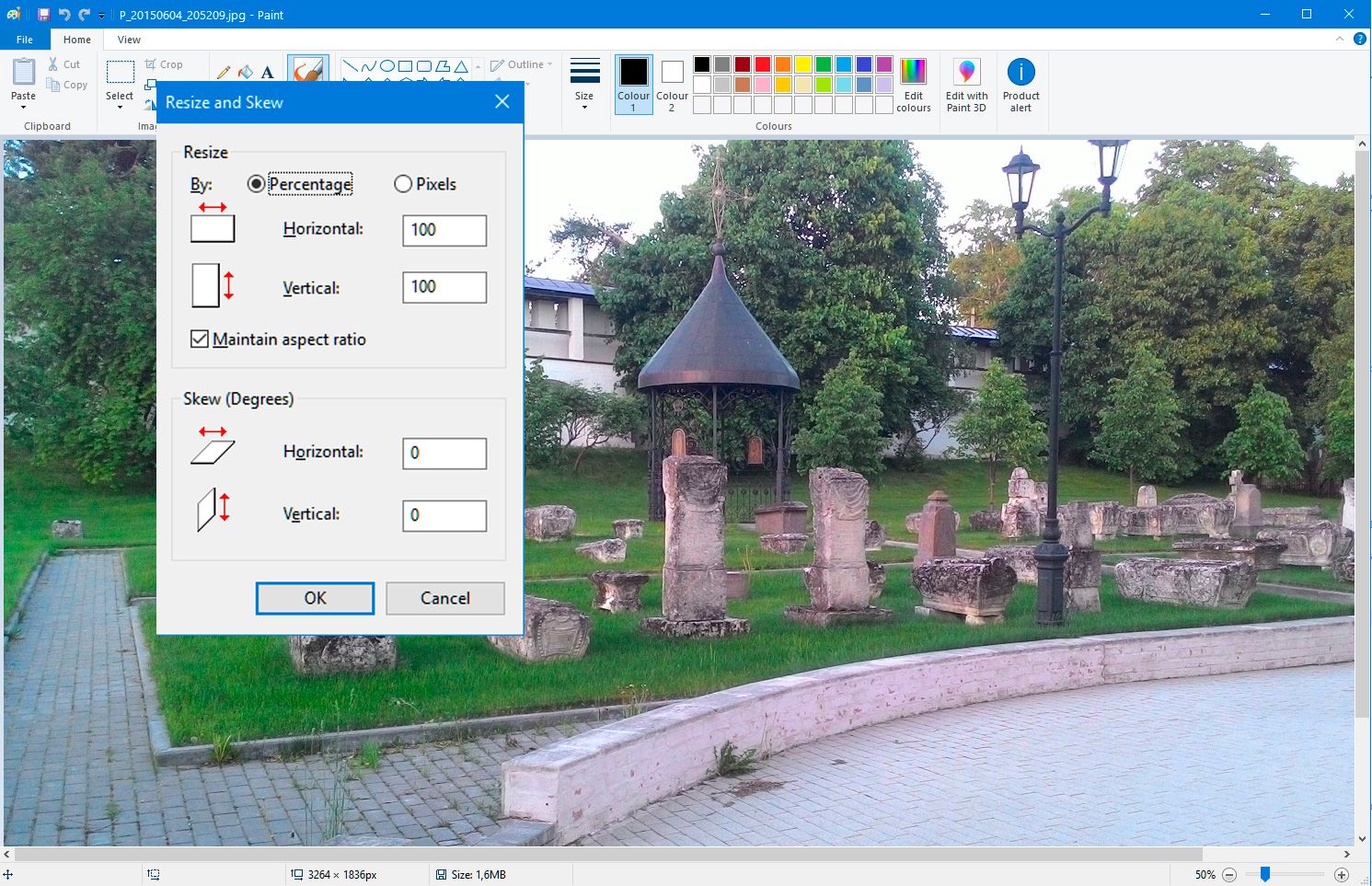This screenshot has height=886, width=1372.
Task: Select the Triangle shape
Action: click(460, 66)
